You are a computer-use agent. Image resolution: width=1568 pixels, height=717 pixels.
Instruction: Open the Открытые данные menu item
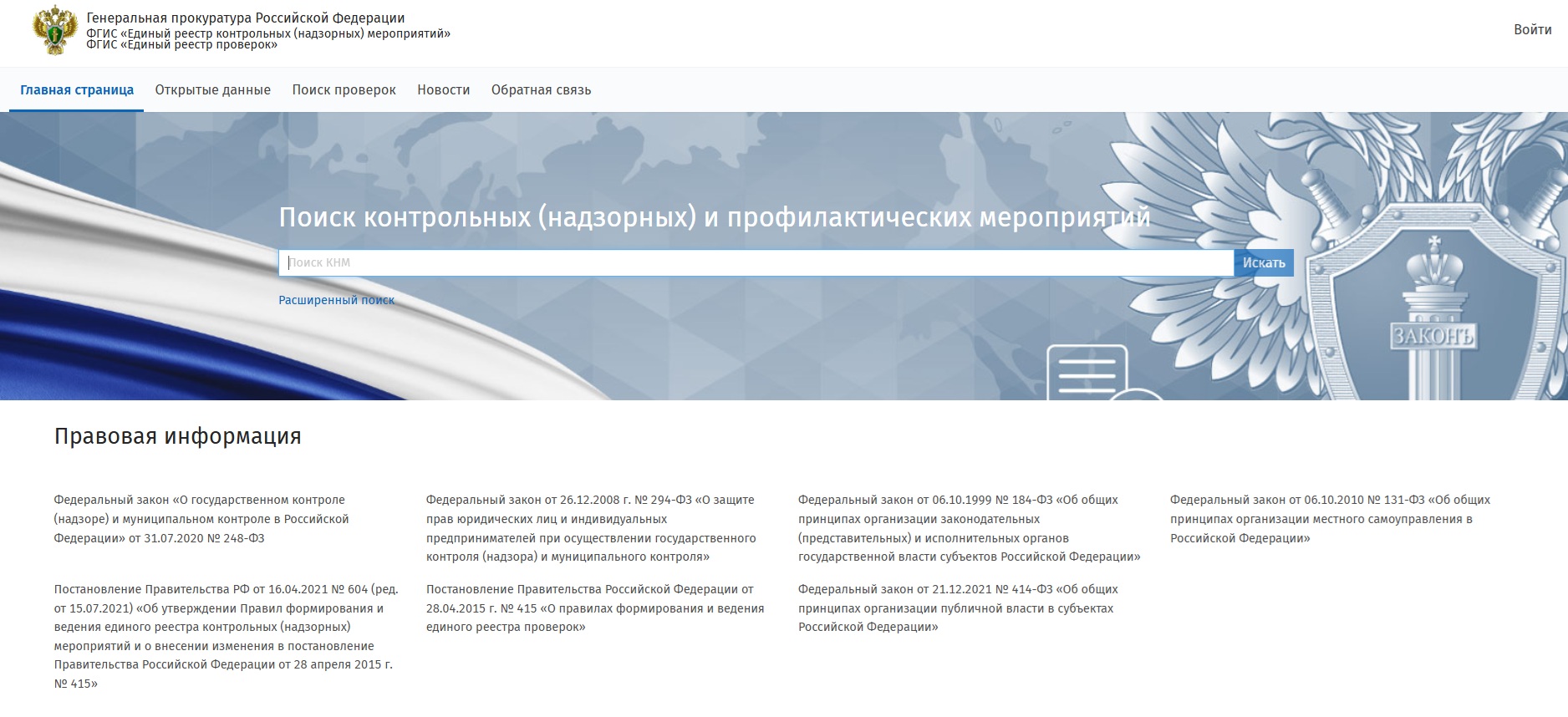point(213,90)
